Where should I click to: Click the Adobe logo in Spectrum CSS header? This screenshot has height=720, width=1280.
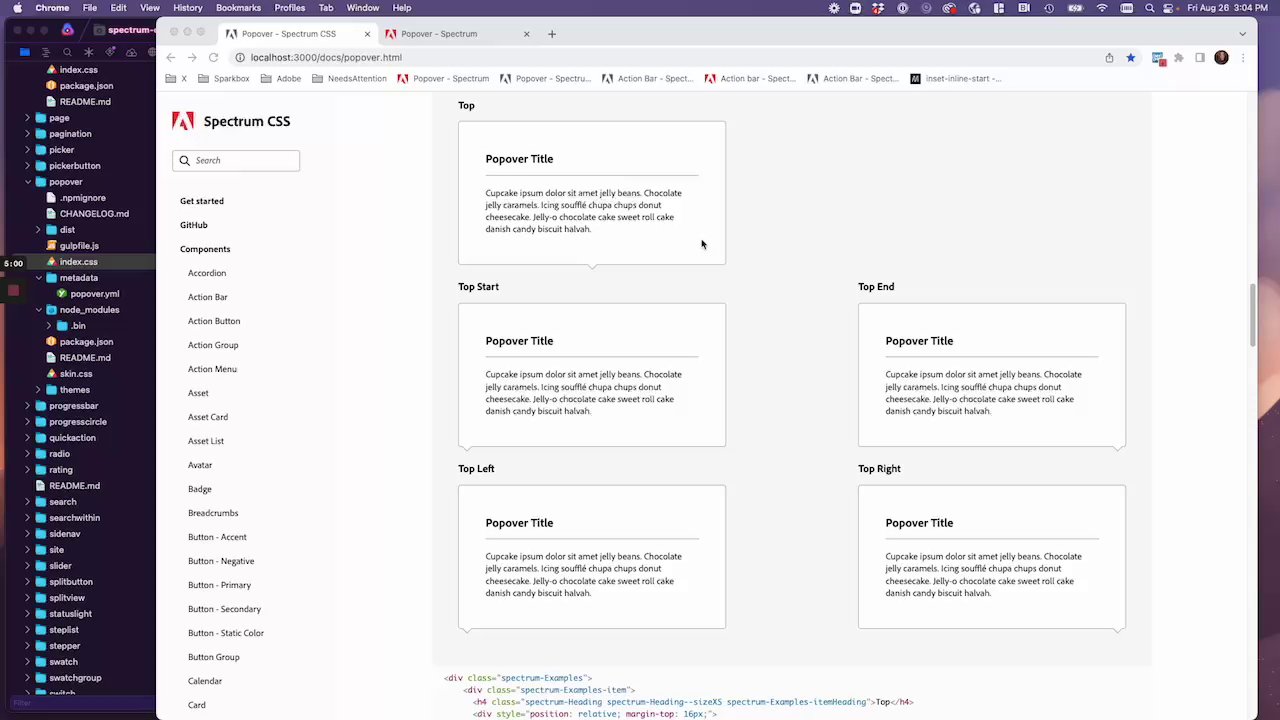(183, 122)
